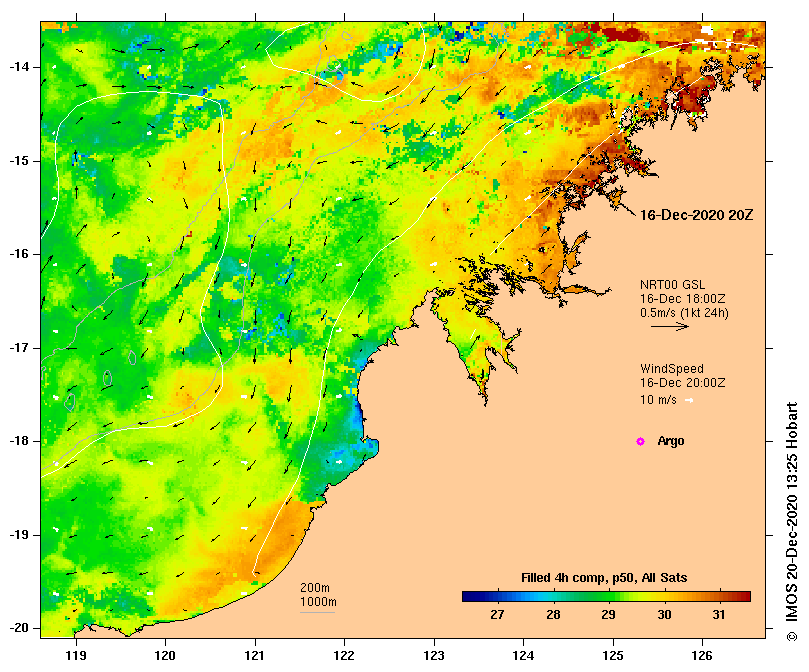Click latitude axis label -20
809x672 pixels.
(19, 628)
